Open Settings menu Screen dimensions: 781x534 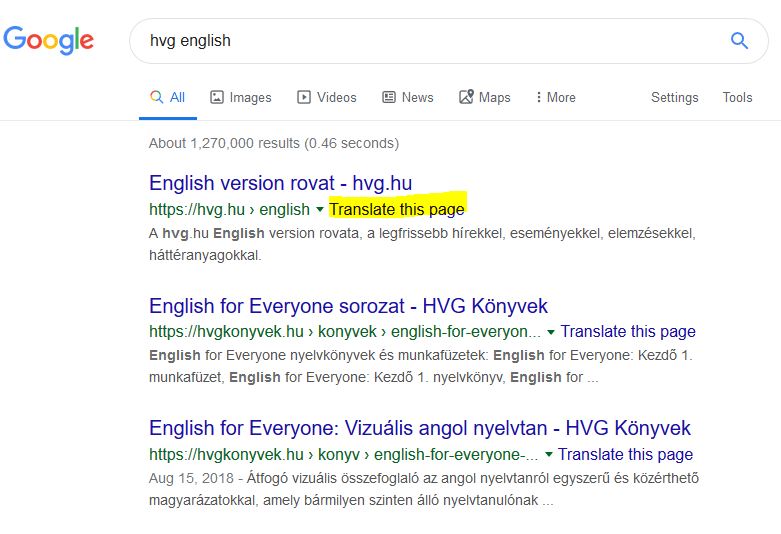click(x=674, y=97)
